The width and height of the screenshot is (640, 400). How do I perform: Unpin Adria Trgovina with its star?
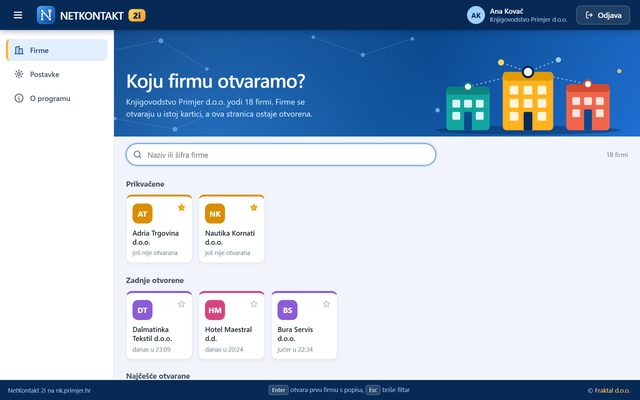pyautogui.click(x=182, y=207)
